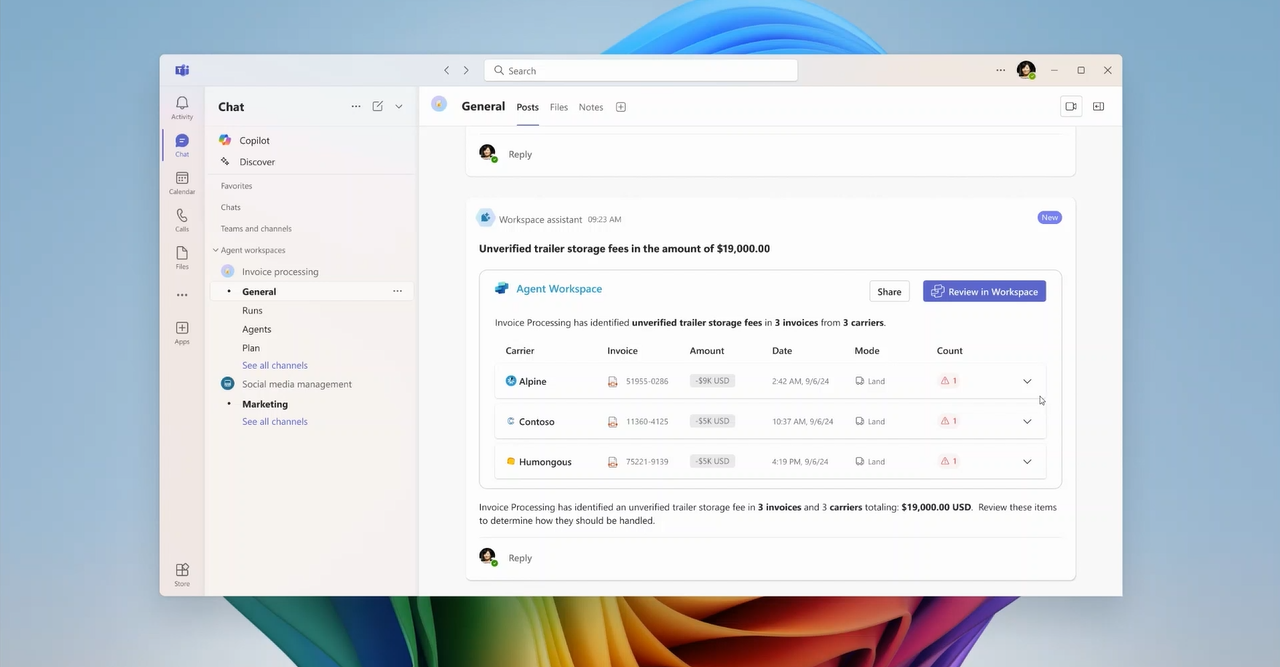Open Chat panel more options ellipsis
This screenshot has height=667, width=1280.
[356, 106]
